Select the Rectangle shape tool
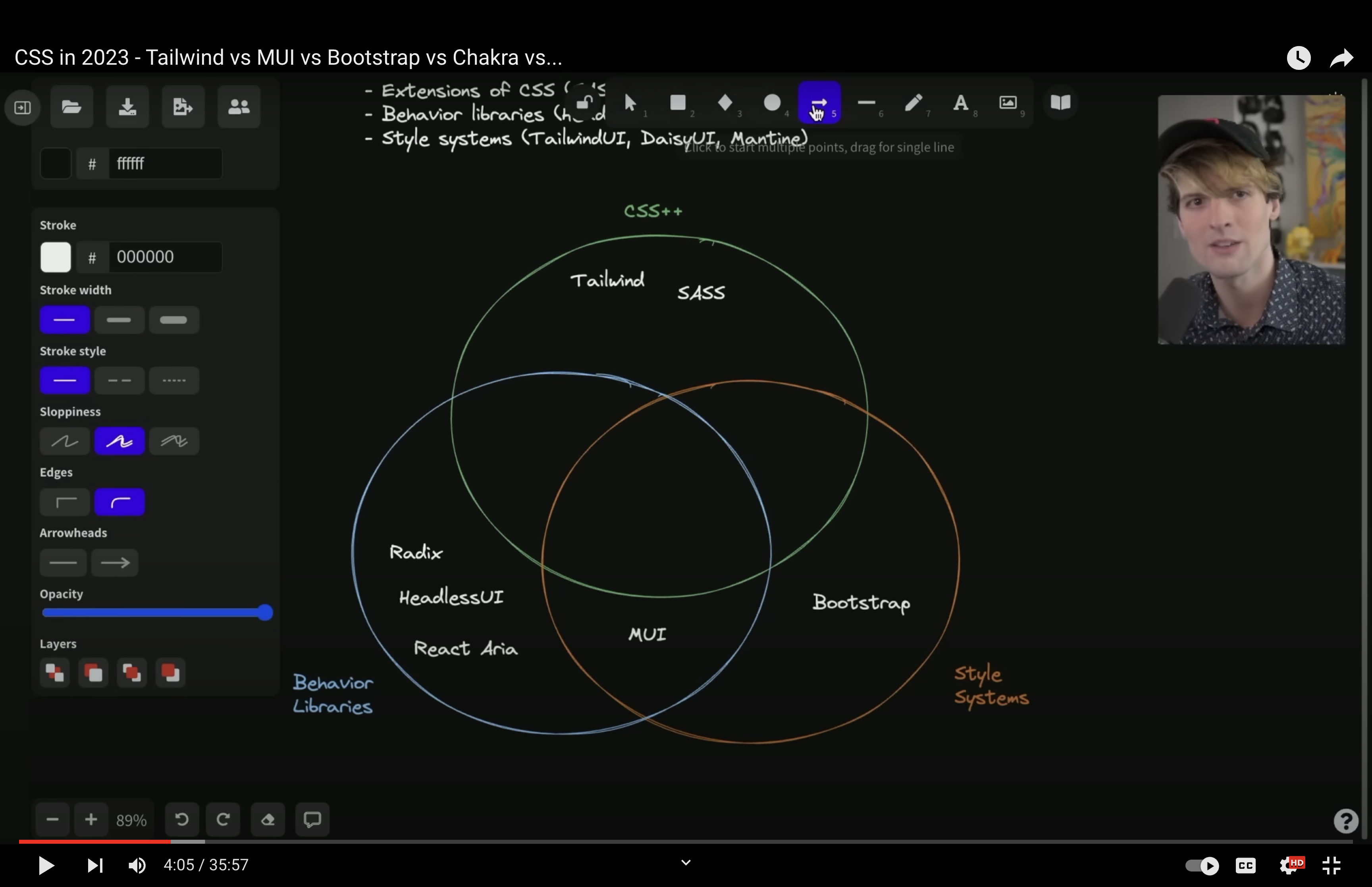This screenshot has height=887, width=1372. pos(678,103)
